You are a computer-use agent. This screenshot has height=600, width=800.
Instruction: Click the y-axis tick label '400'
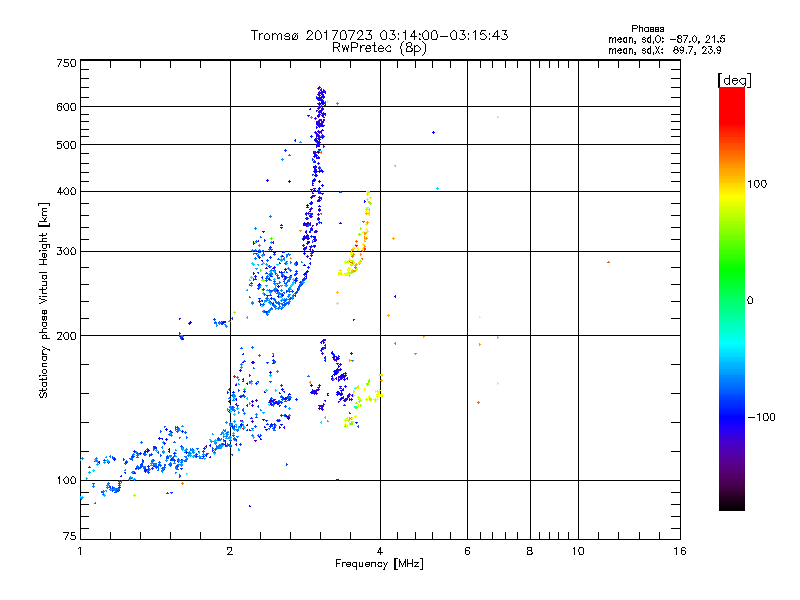pos(66,191)
